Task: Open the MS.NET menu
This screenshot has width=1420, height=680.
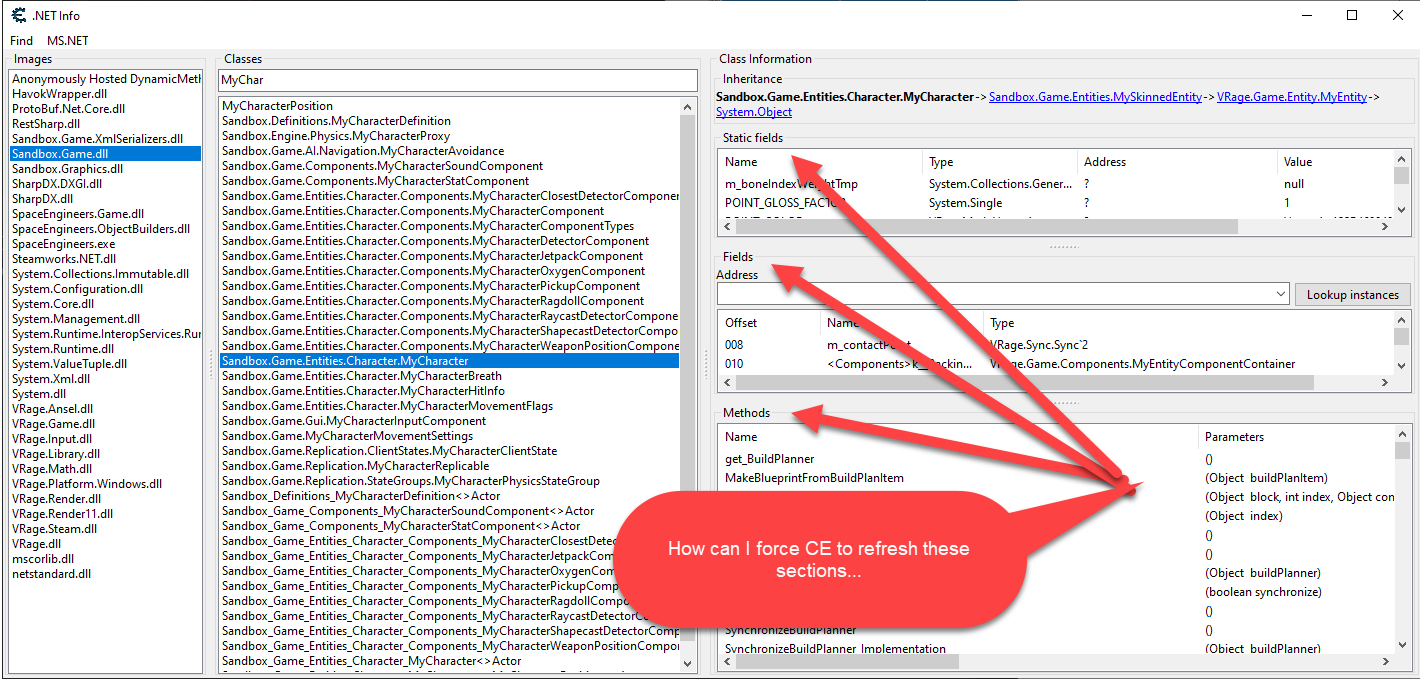Action: pos(67,40)
